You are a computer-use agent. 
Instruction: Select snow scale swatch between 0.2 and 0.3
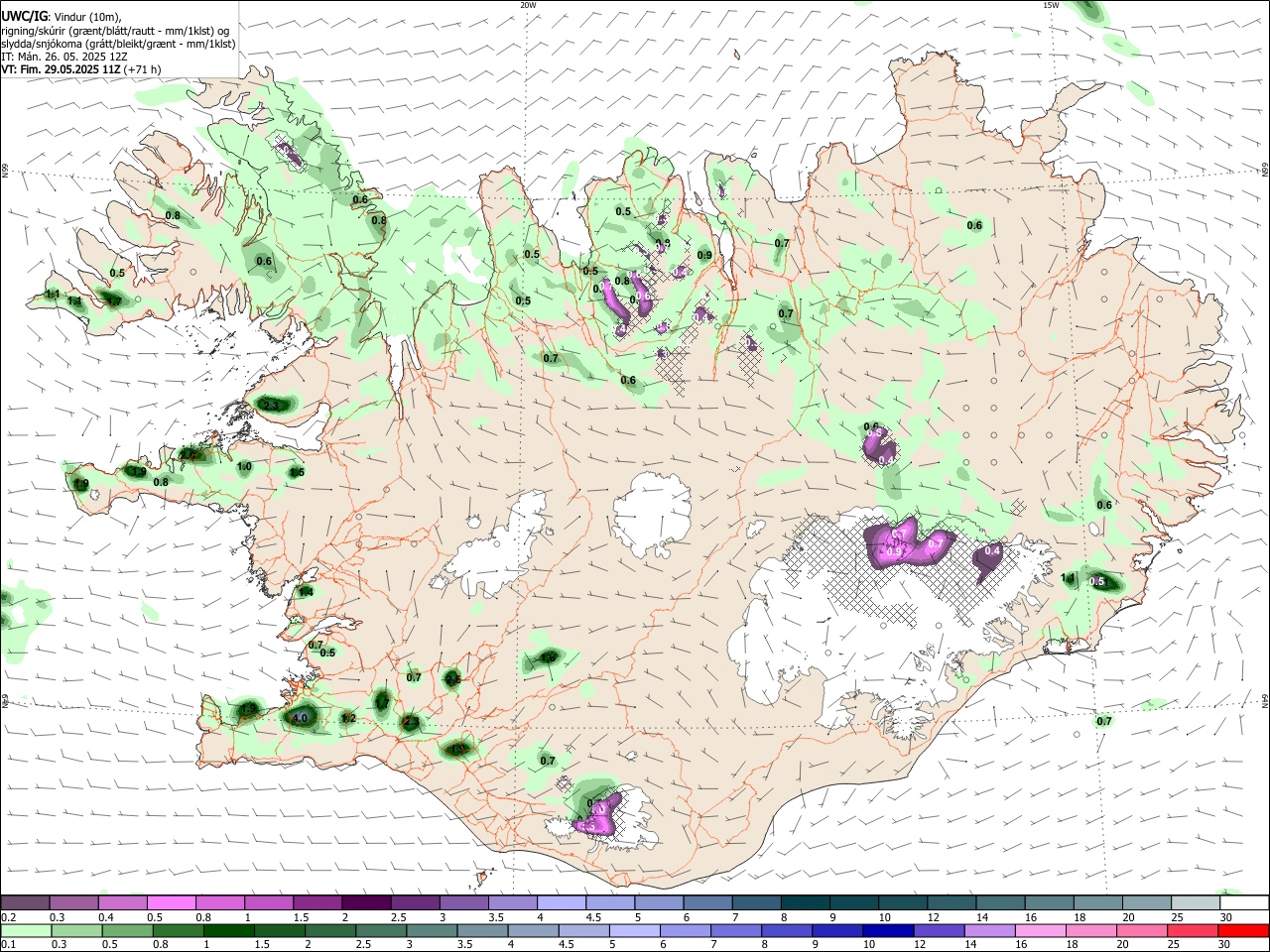coord(25,902)
